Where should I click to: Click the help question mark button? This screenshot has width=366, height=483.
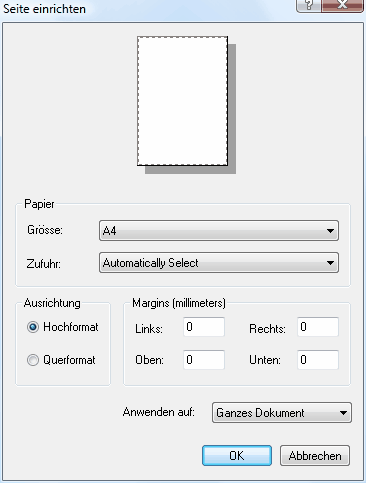[x=309, y=6]
